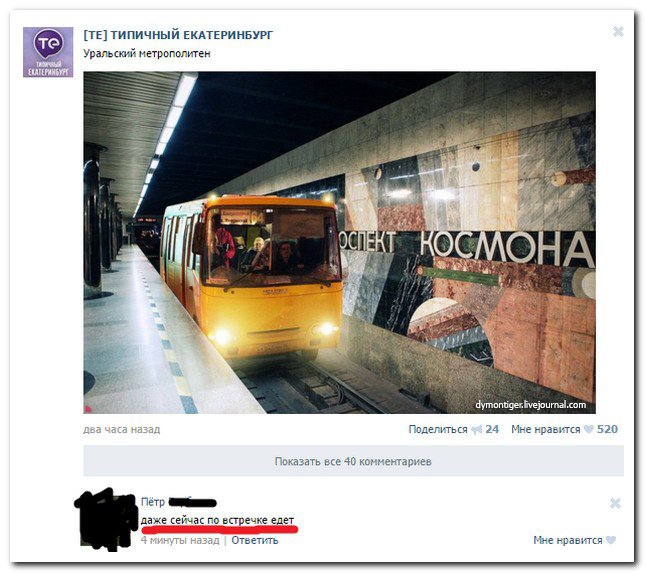Image resolution: width=645 pixels, height=573 pixels.
Task: Open the commenter's blacked-out avatar
Action: coord(108,519)
